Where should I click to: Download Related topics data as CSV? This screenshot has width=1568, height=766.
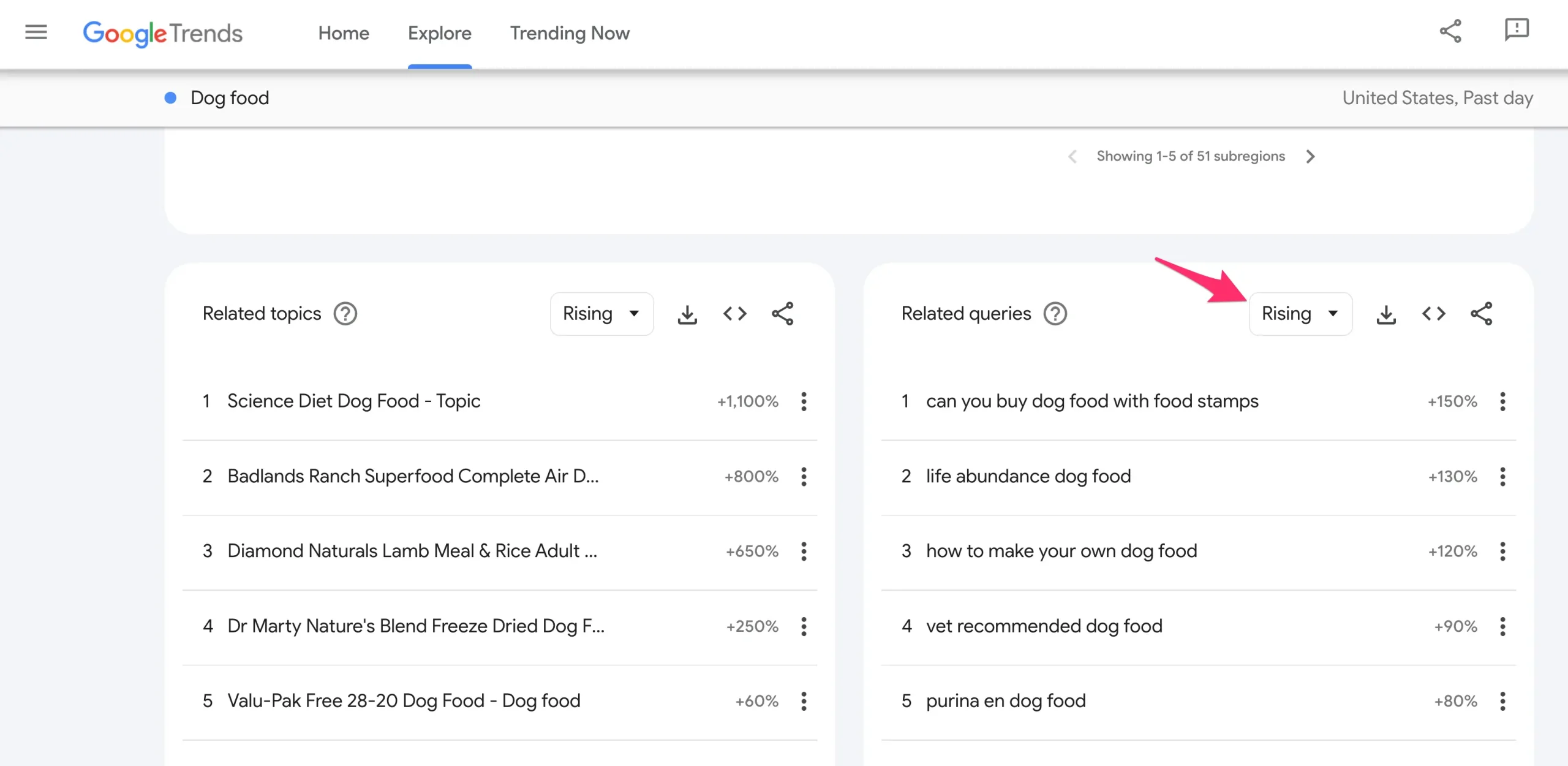point(687,314)
